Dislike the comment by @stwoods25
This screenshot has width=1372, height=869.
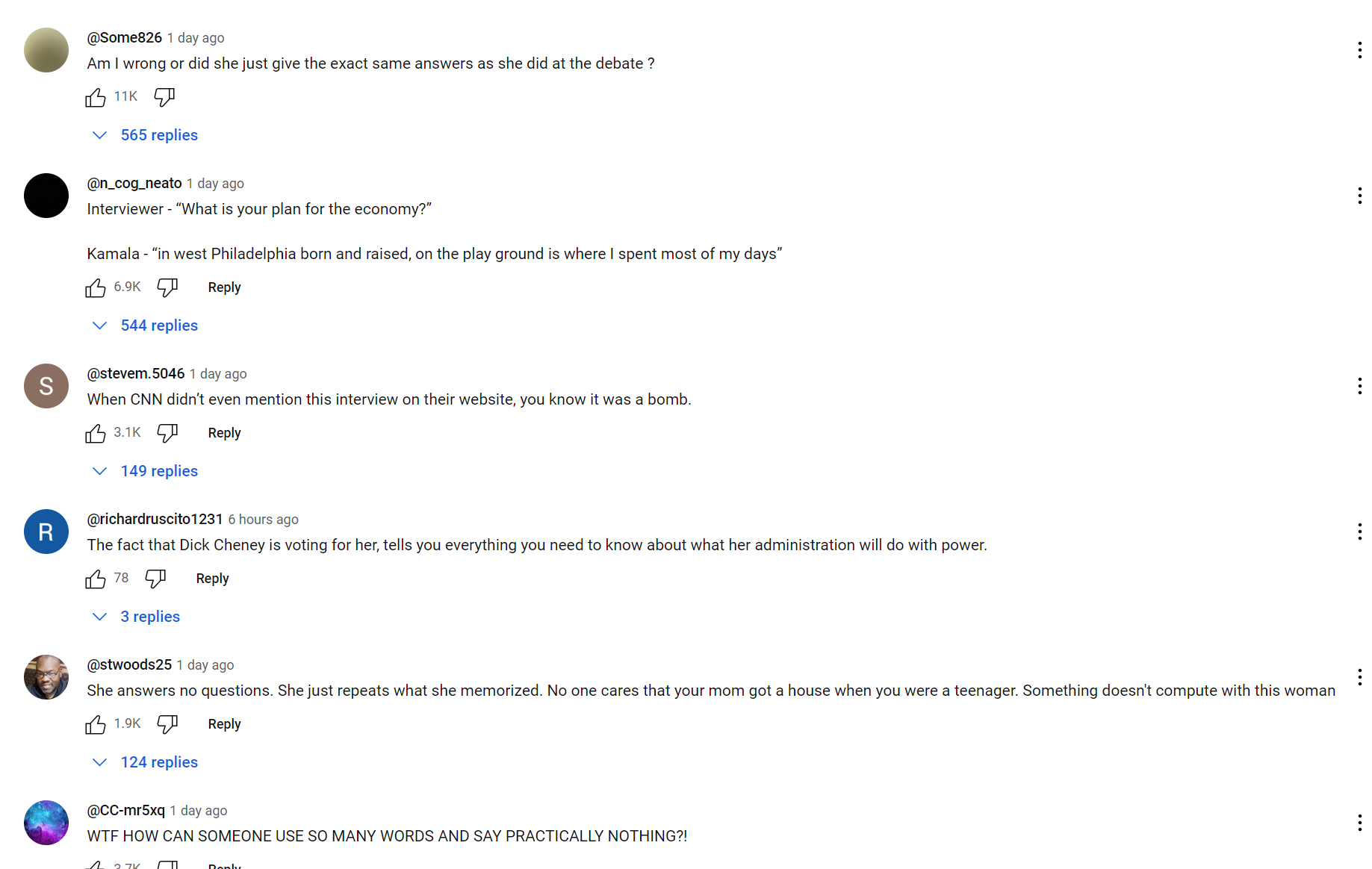(x=167, y=724)
